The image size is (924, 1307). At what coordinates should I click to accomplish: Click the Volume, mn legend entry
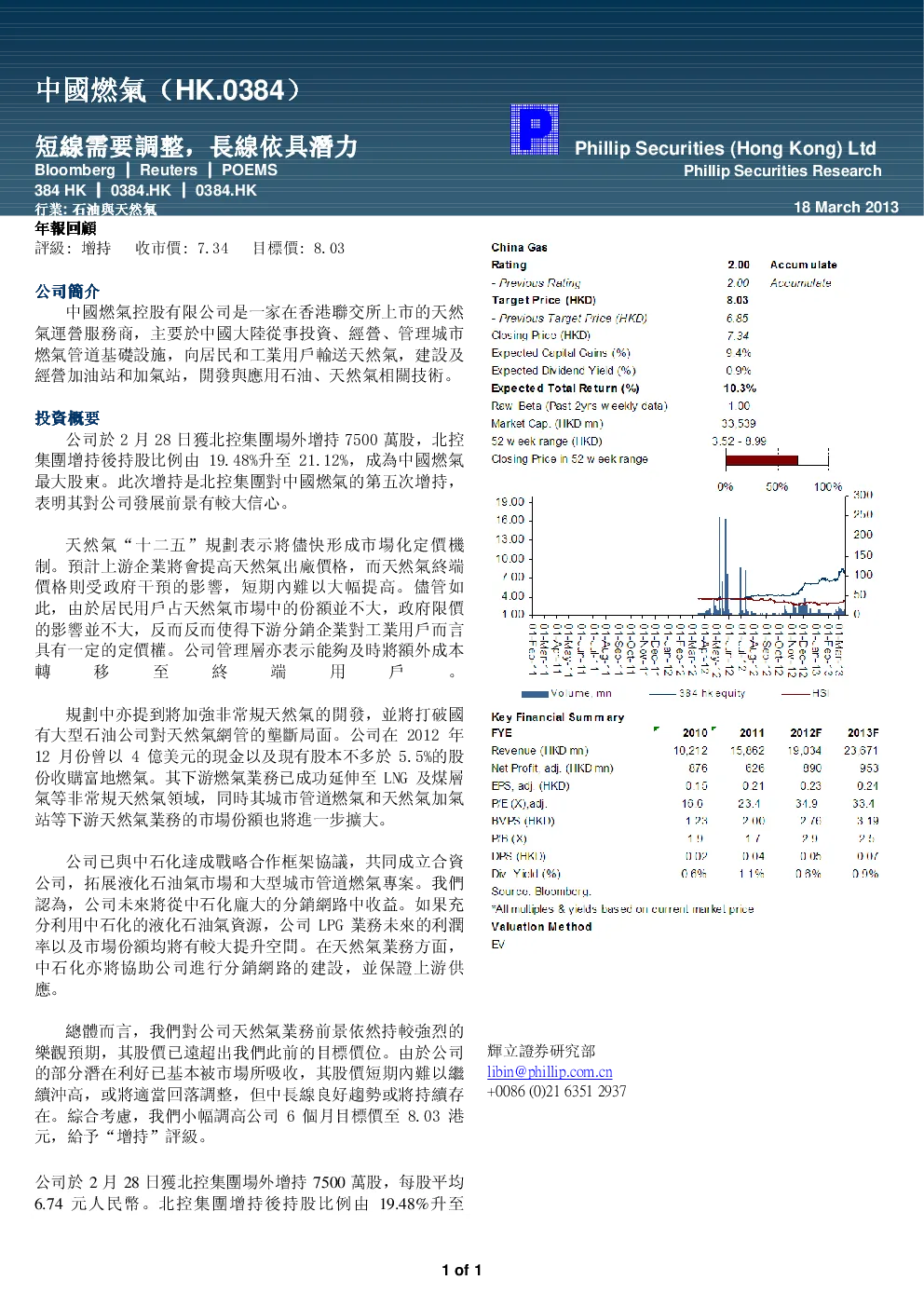(566, 693)
